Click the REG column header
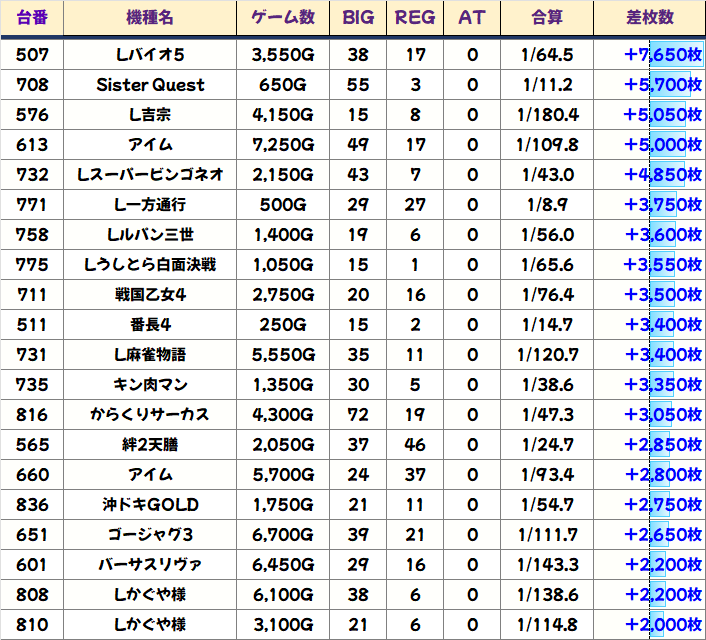Viewport: 706px width, 640px height. coord(415,18)
